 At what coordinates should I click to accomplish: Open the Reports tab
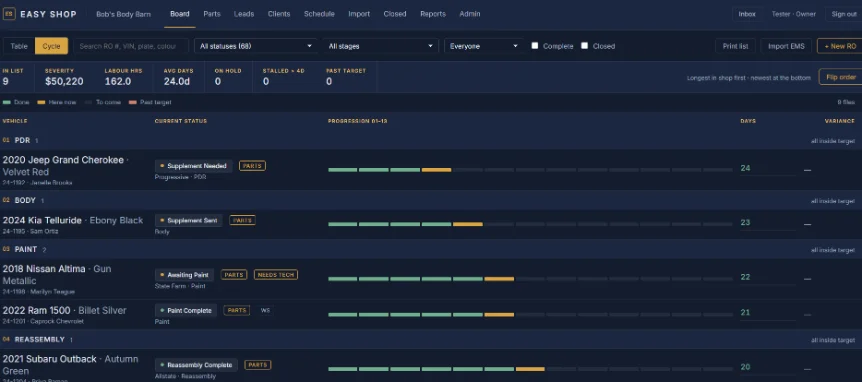(433, 14)
